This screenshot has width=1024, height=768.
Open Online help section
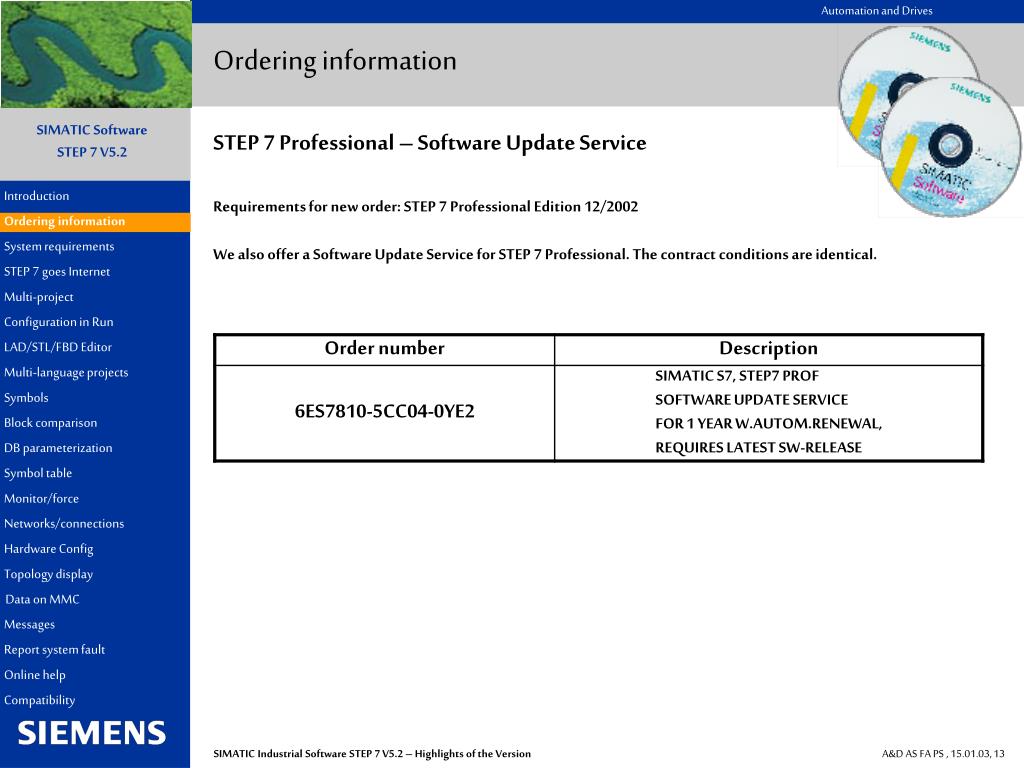point(35,675)
